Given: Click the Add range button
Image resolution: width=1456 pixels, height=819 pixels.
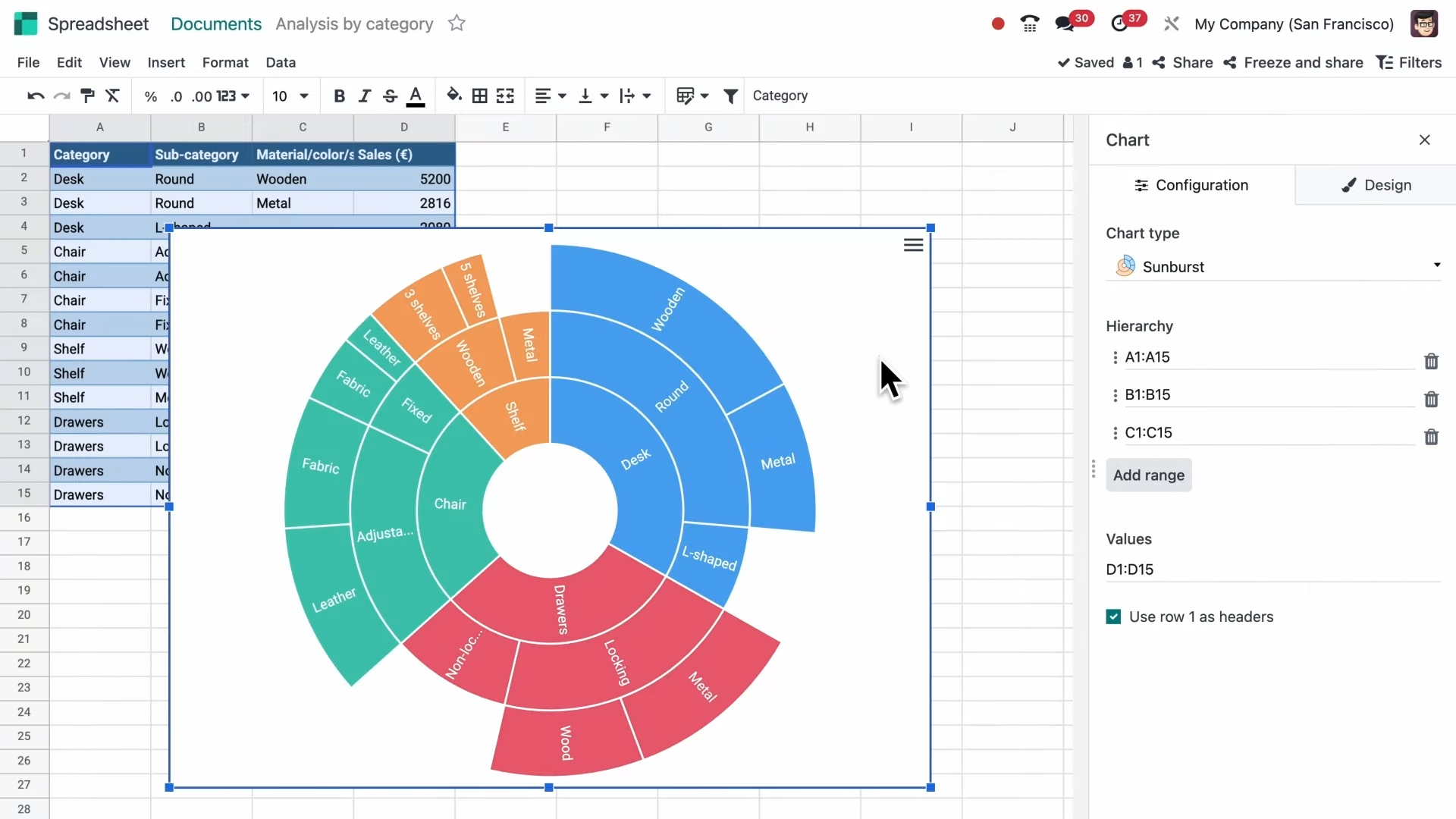Looking at the screenshot, I should pyautogui.click(x=1148, y=475).
